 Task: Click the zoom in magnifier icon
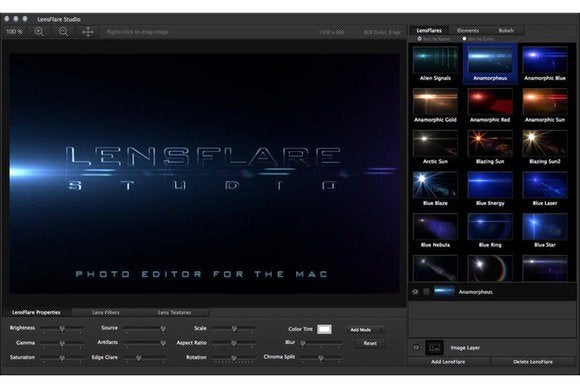coord(39,32)
